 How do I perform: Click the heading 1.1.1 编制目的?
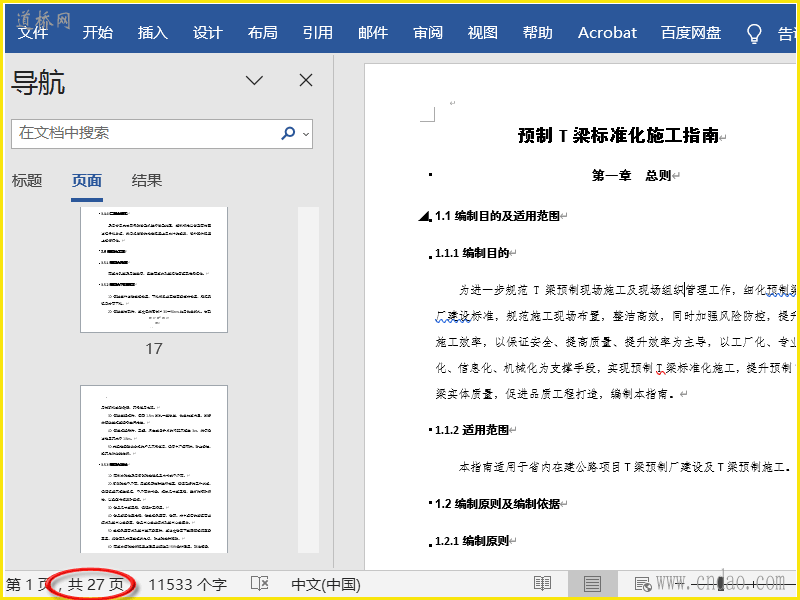[x=472, y=253]
